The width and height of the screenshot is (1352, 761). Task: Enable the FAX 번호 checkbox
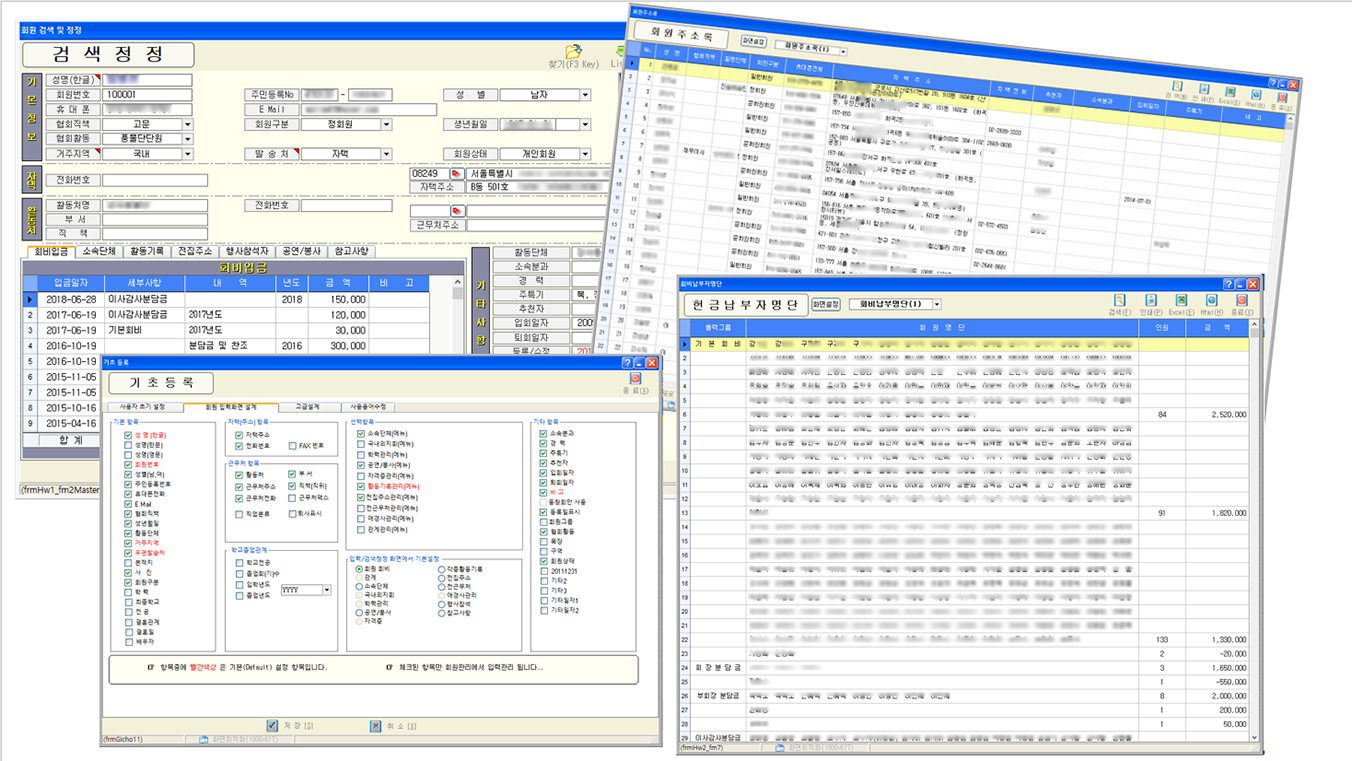(292, 446)
